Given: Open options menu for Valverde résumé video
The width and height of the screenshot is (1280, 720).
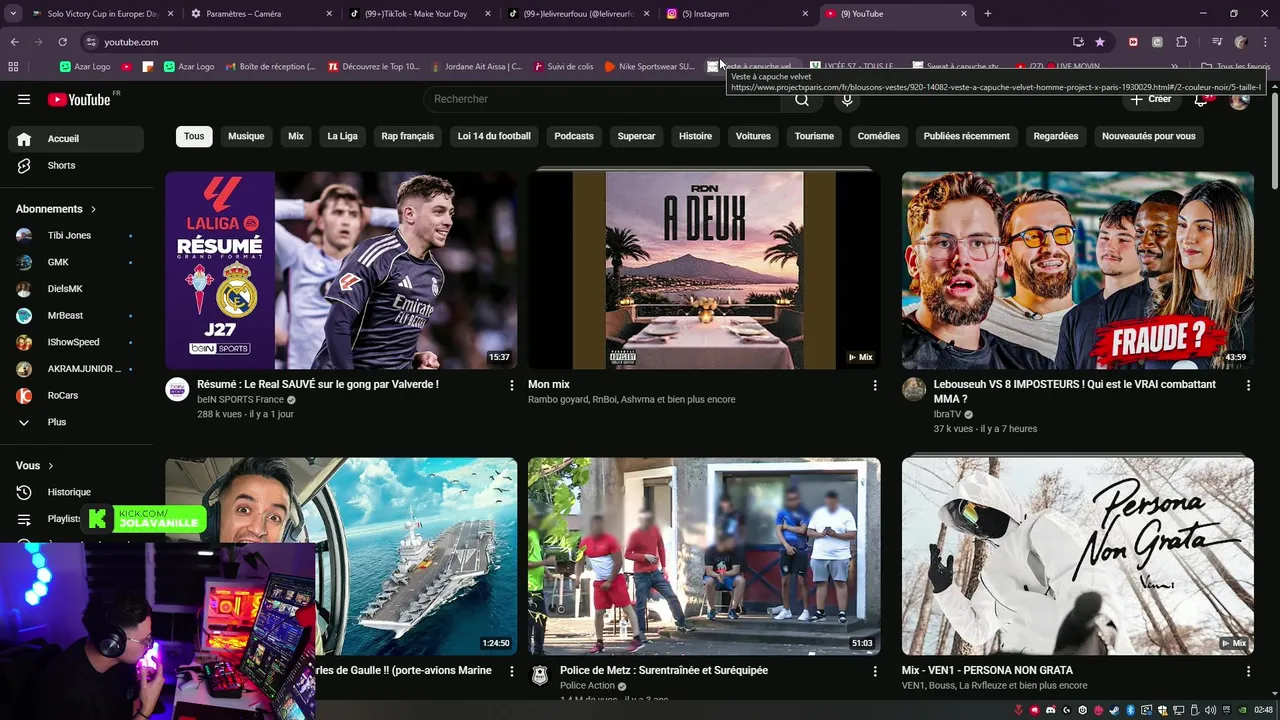Looking at the screenshot, I should [x=512, y=385].
